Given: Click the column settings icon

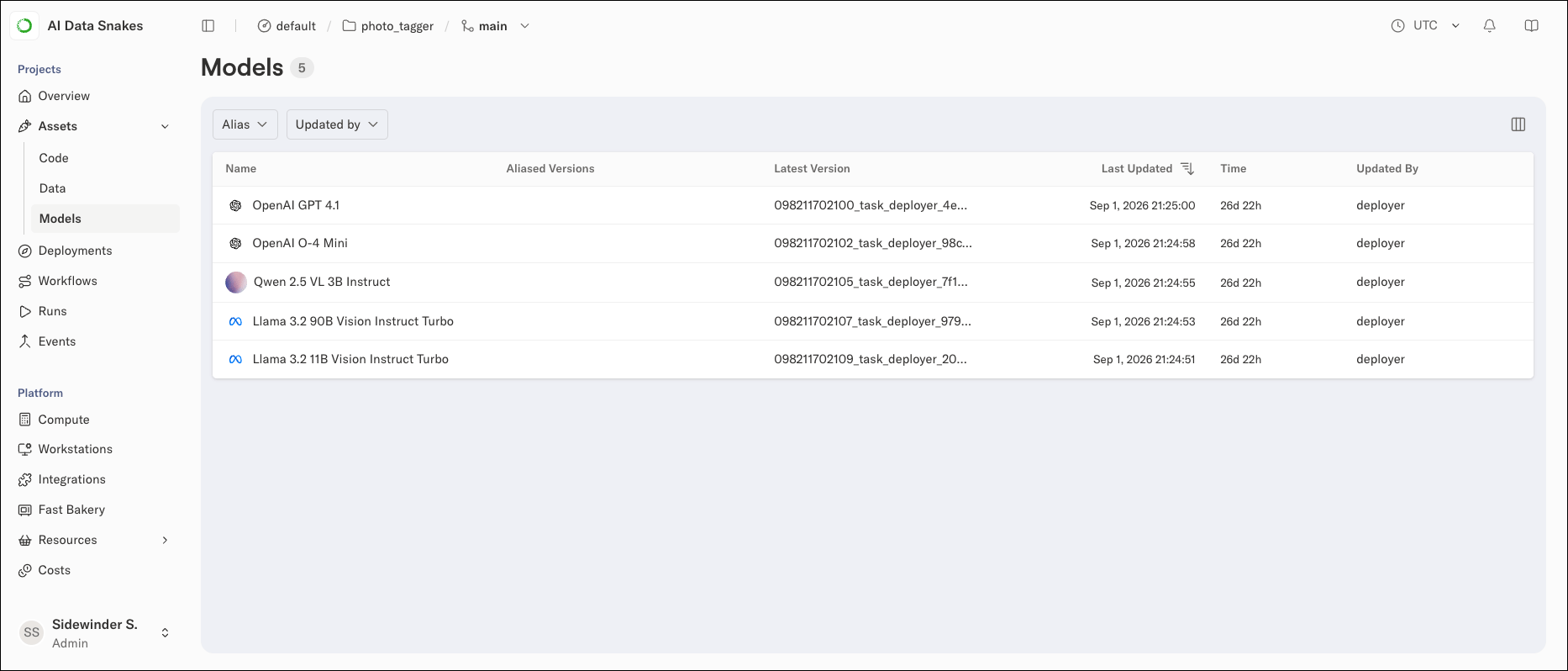Looking at the screenshot, I should point(1518,124).
